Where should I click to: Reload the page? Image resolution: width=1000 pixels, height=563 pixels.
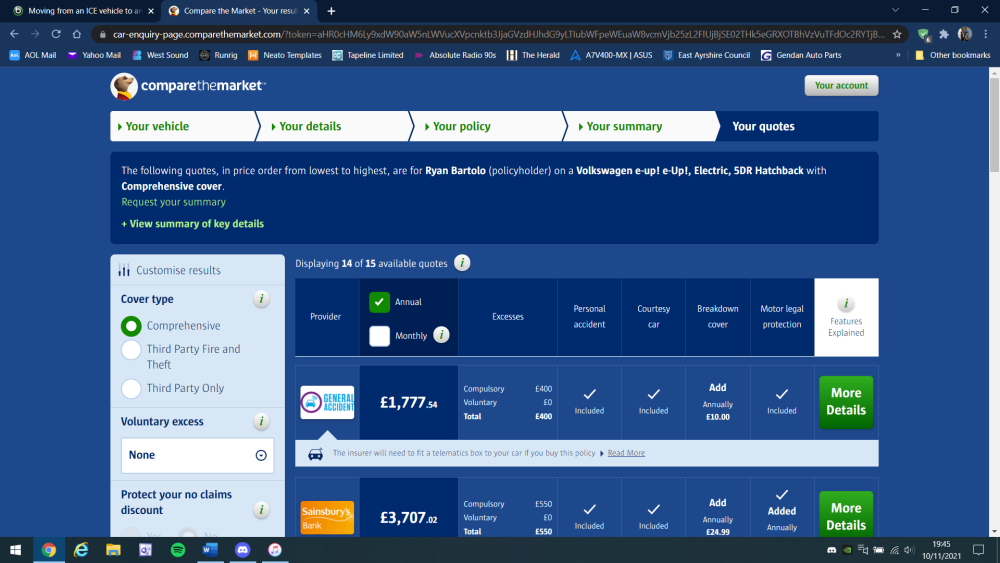coord(56,34)
